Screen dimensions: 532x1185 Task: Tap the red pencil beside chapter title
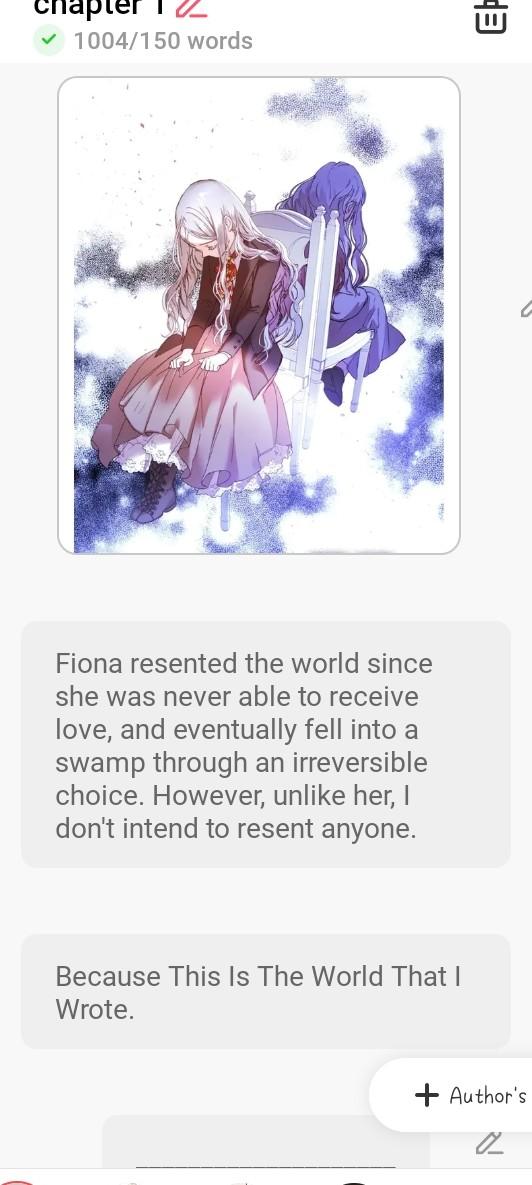pyautogui.click(x=191, y=8)
